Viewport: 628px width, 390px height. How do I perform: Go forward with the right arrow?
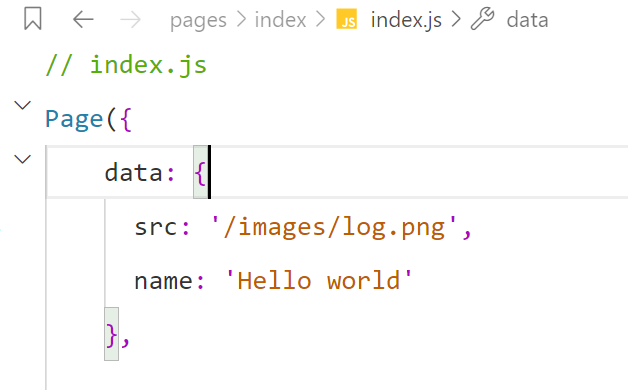tap(131, 20)
